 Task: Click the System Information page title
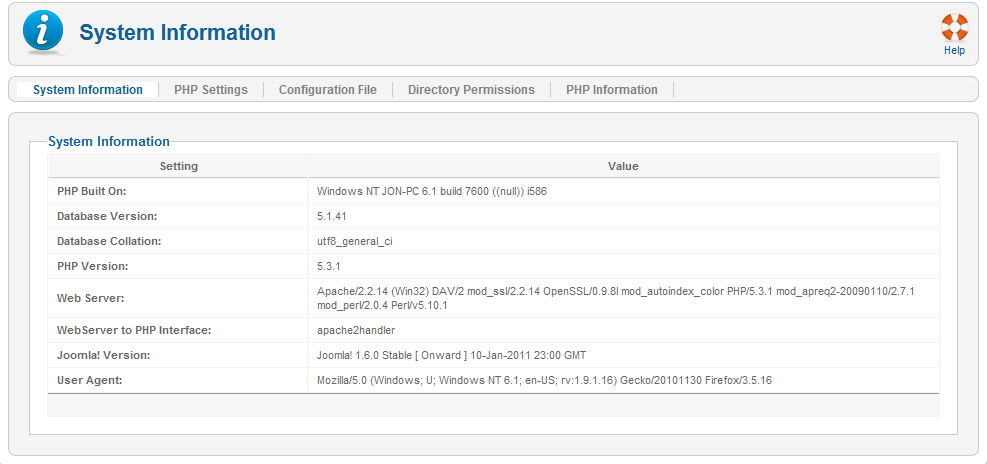point(177,33)
